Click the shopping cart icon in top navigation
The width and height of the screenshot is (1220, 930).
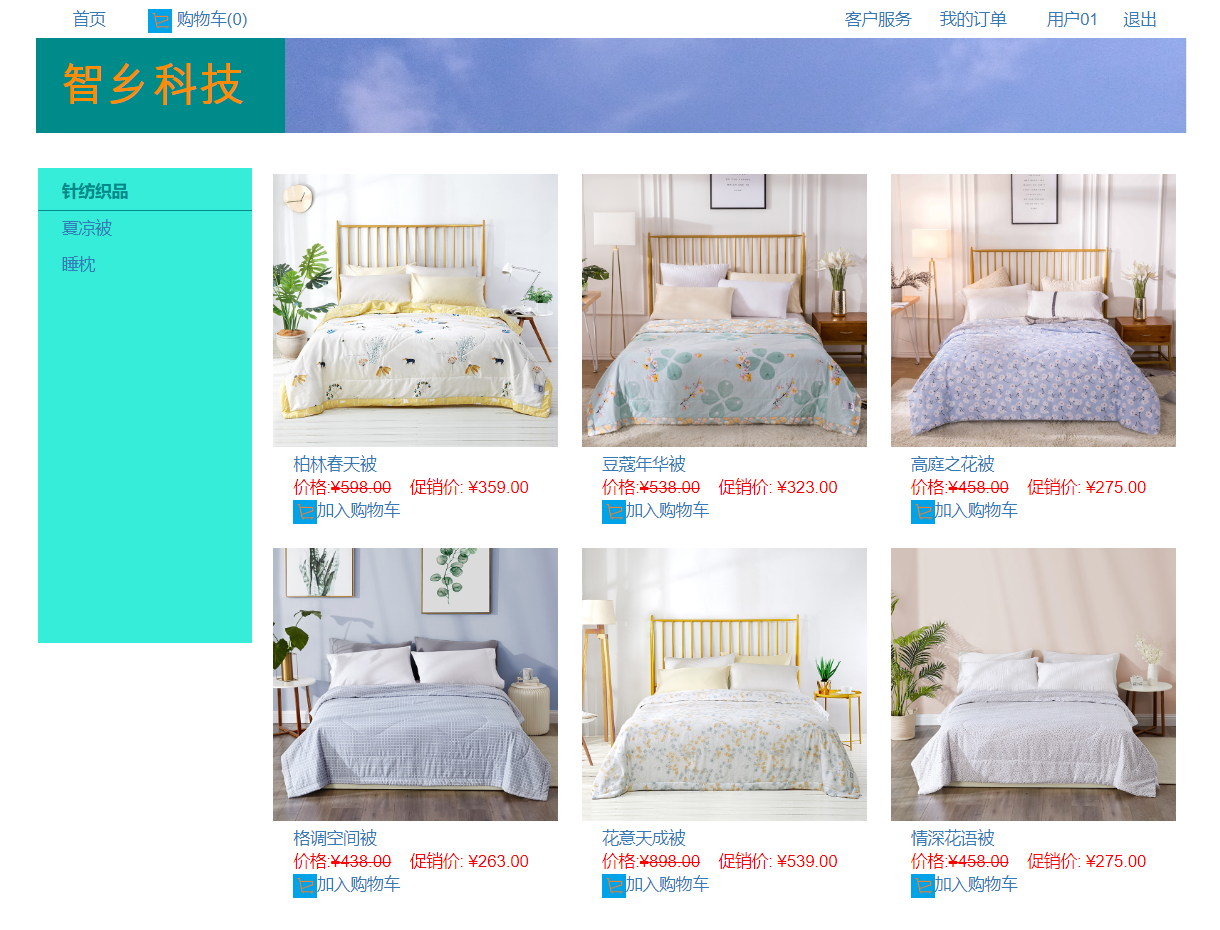tap(160, 21)
